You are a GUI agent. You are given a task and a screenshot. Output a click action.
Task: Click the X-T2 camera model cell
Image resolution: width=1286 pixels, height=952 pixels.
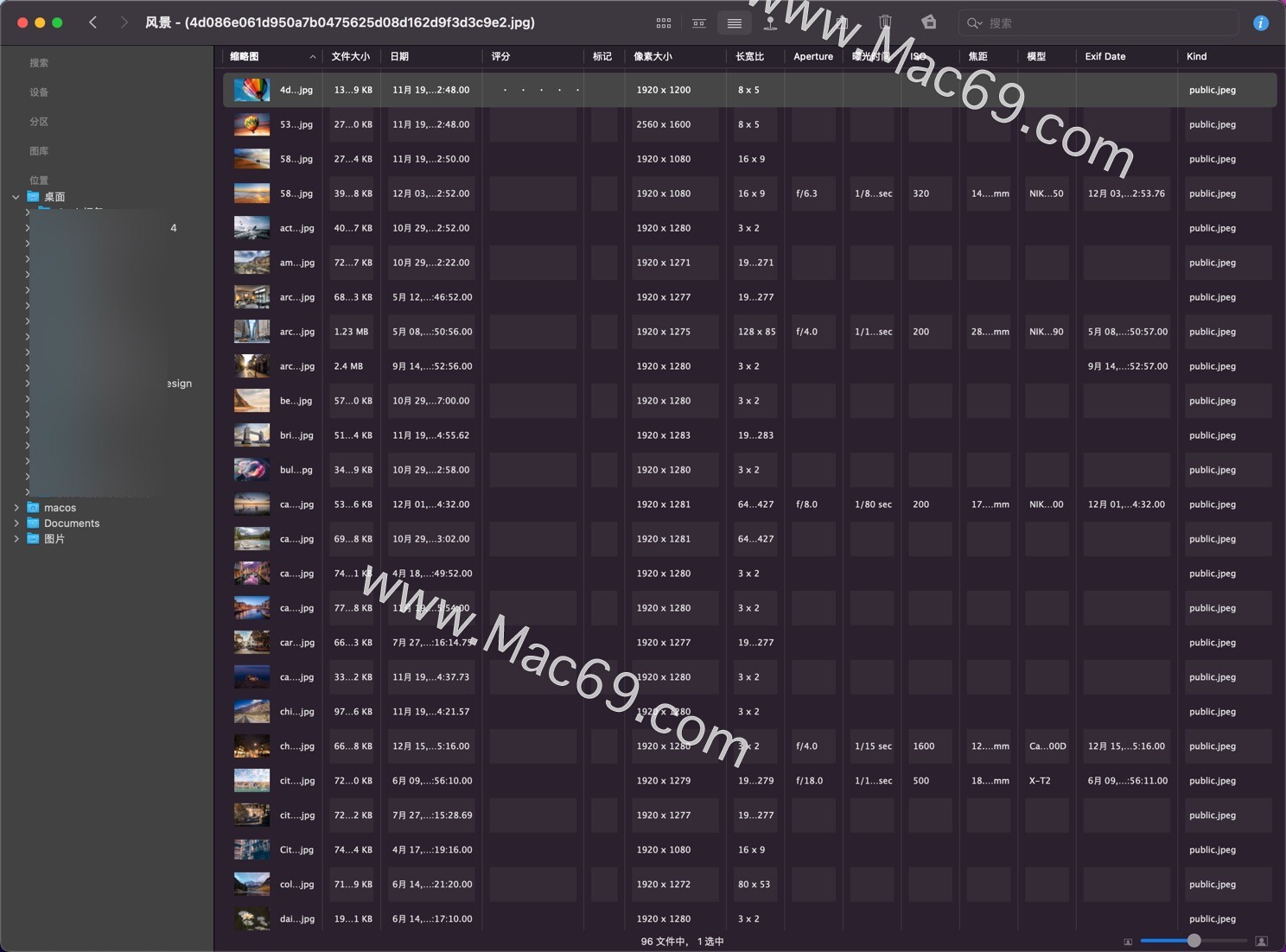(x=1040, y=781)
